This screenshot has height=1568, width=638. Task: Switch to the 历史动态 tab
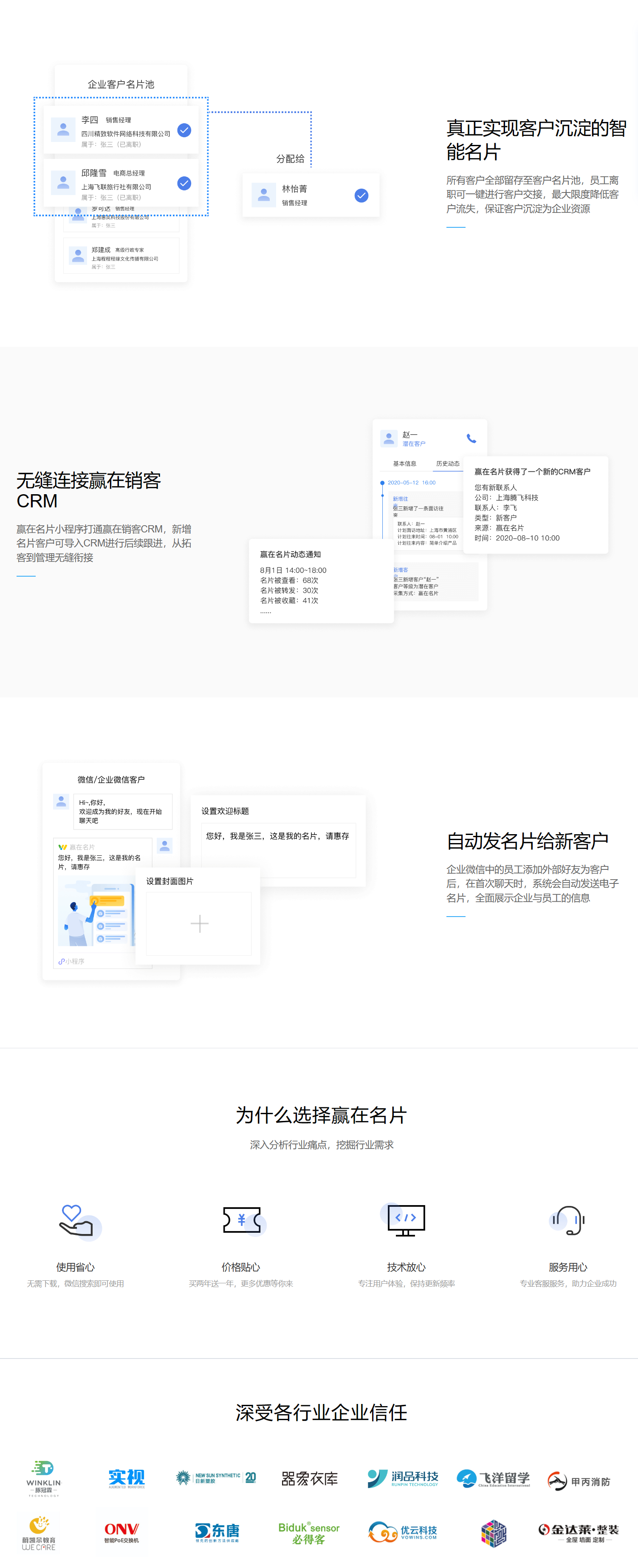coord(448,464)
